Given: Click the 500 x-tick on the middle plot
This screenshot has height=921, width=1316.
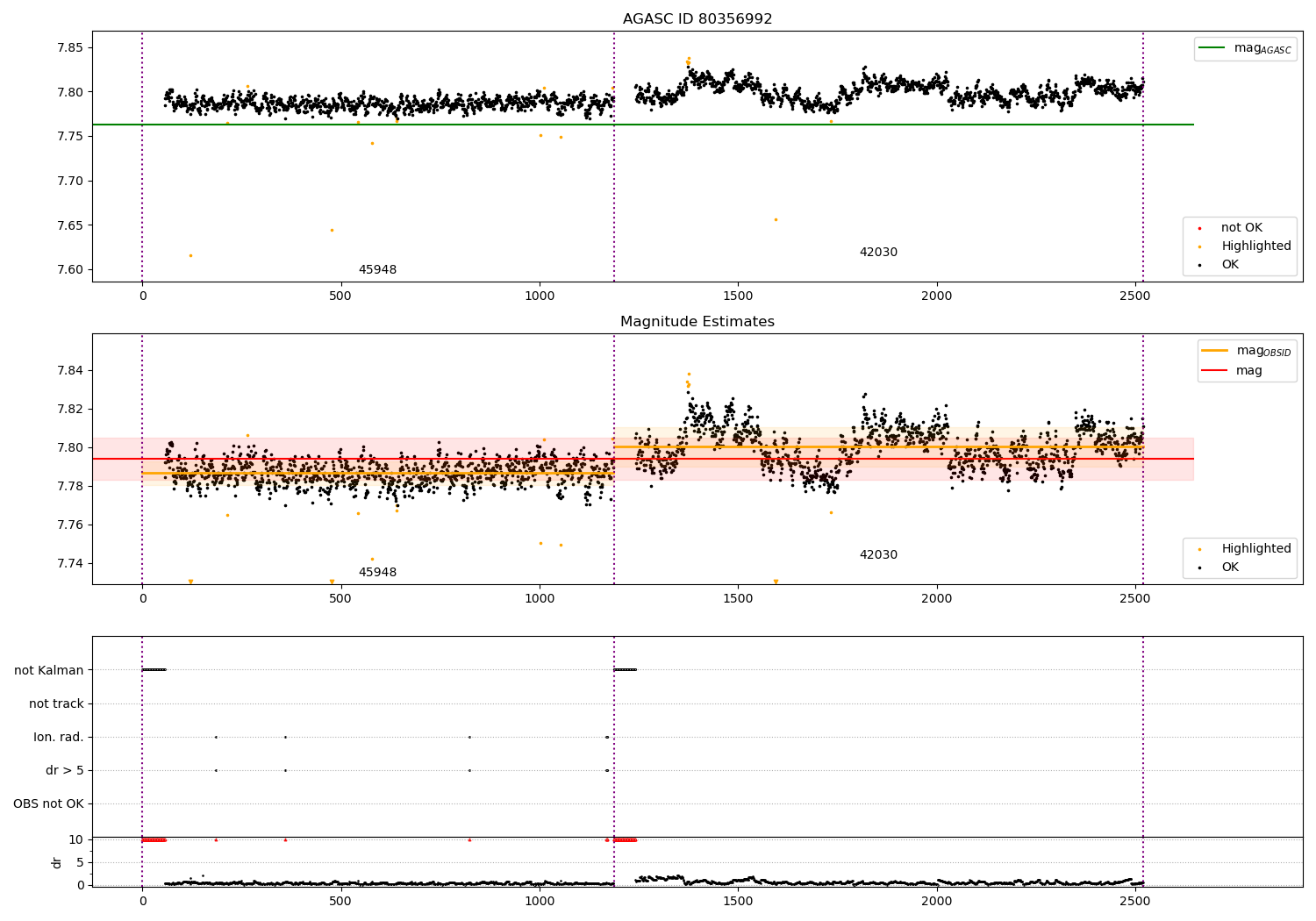Looking at the screenshot, I should coord(340,599).
